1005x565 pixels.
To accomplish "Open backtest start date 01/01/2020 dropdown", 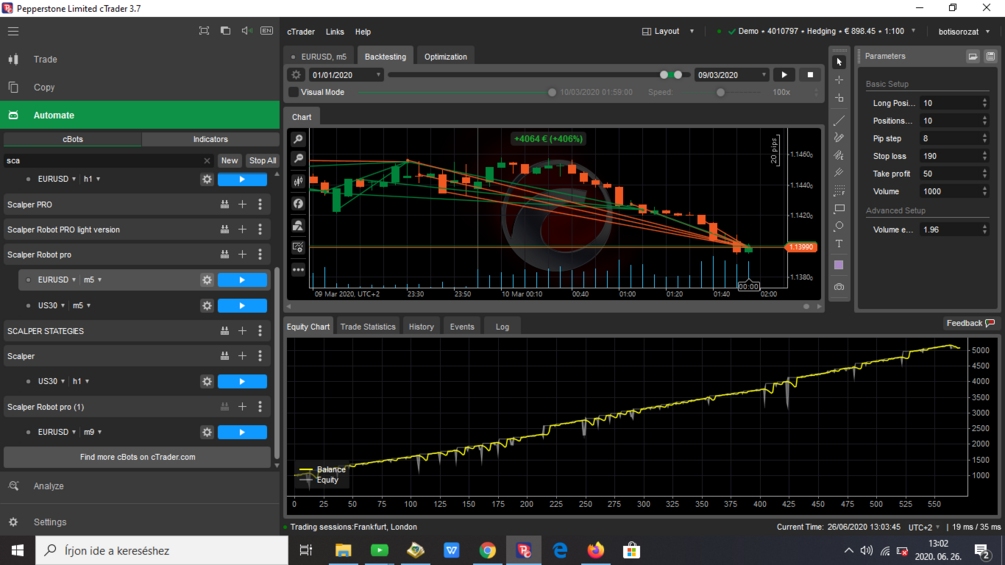I will pyautogui.click(x=345, y=75).
